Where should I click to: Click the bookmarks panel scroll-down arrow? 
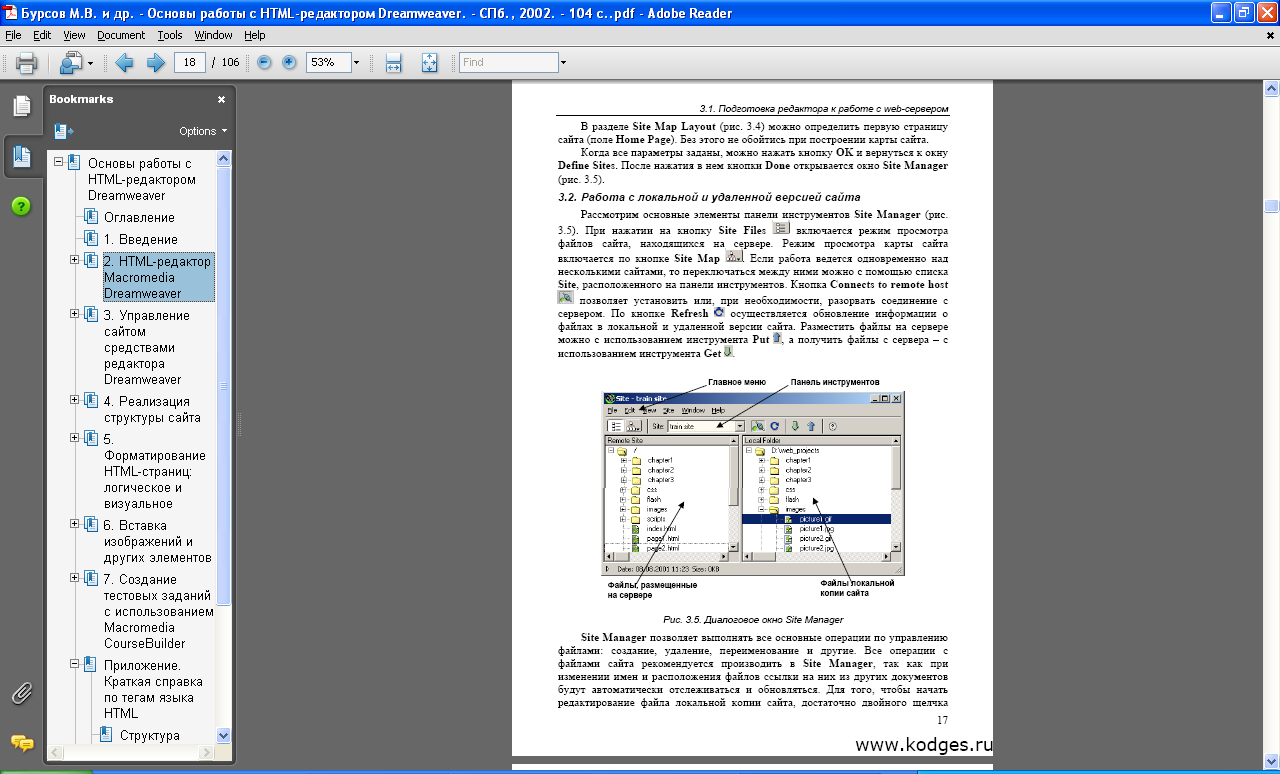tap(224, 735)
